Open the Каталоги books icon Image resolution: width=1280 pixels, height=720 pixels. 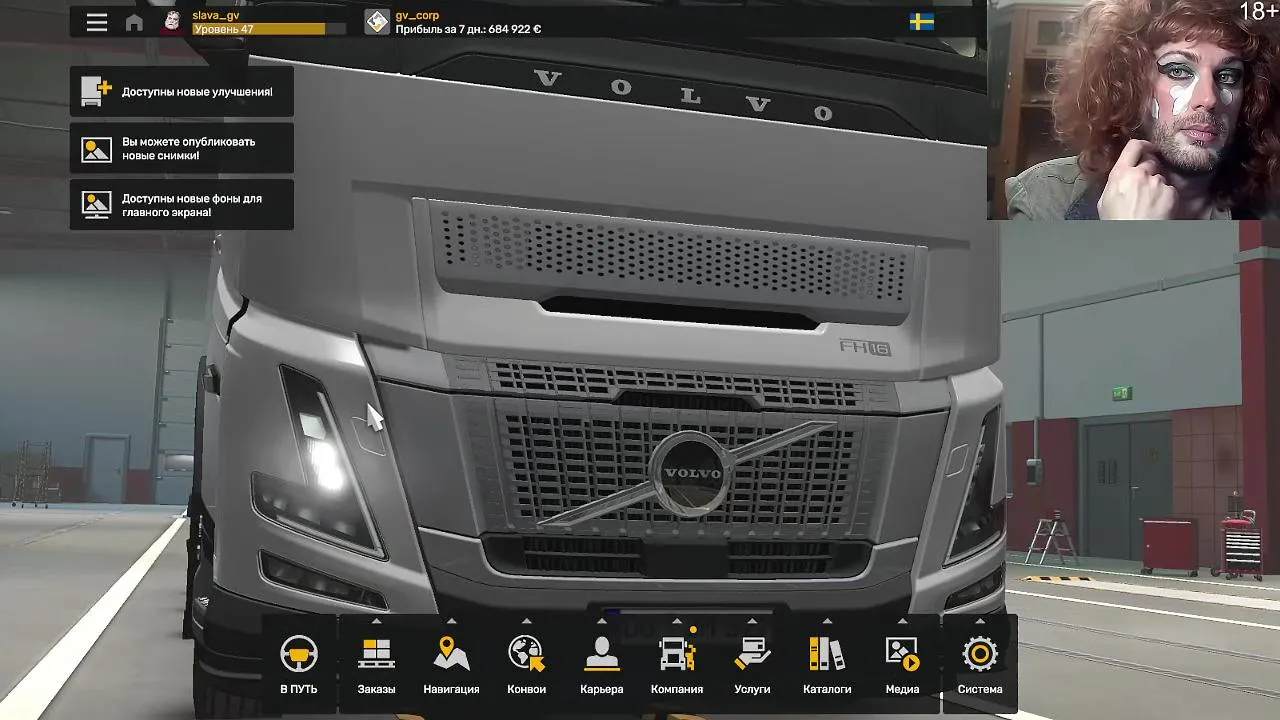pyautogui.click(x=827, y=655)
